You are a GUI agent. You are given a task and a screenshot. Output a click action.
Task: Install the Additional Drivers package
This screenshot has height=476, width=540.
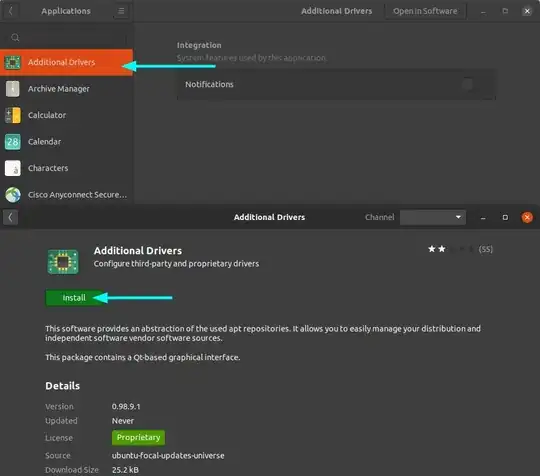tap(74, 298)
